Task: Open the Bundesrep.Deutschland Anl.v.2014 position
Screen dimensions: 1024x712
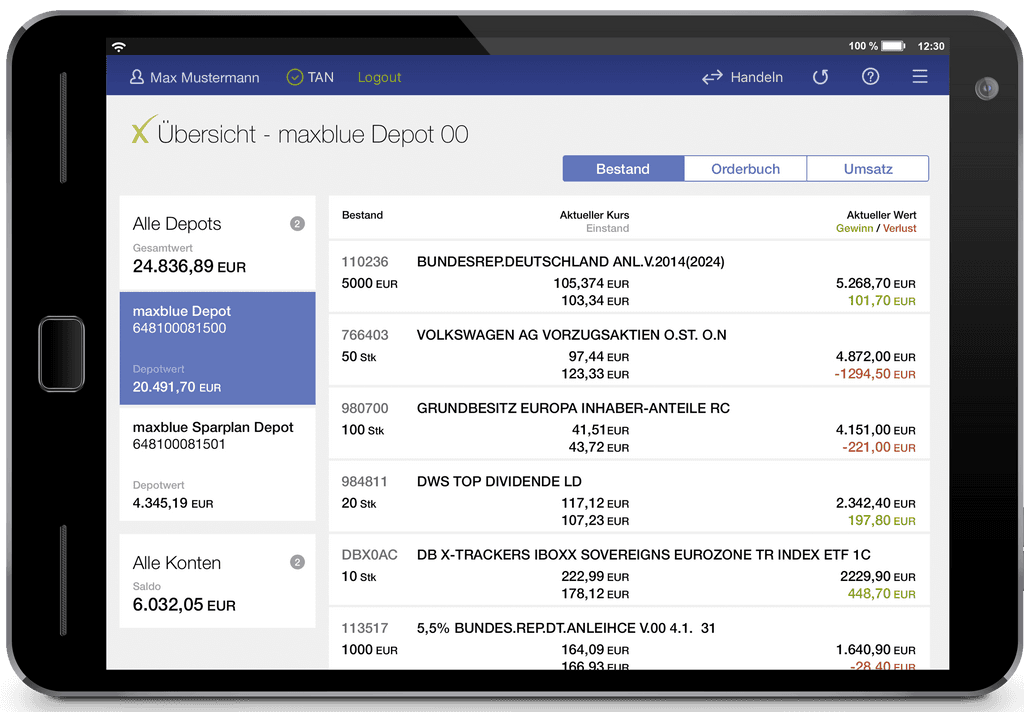Action: [629, 276]
